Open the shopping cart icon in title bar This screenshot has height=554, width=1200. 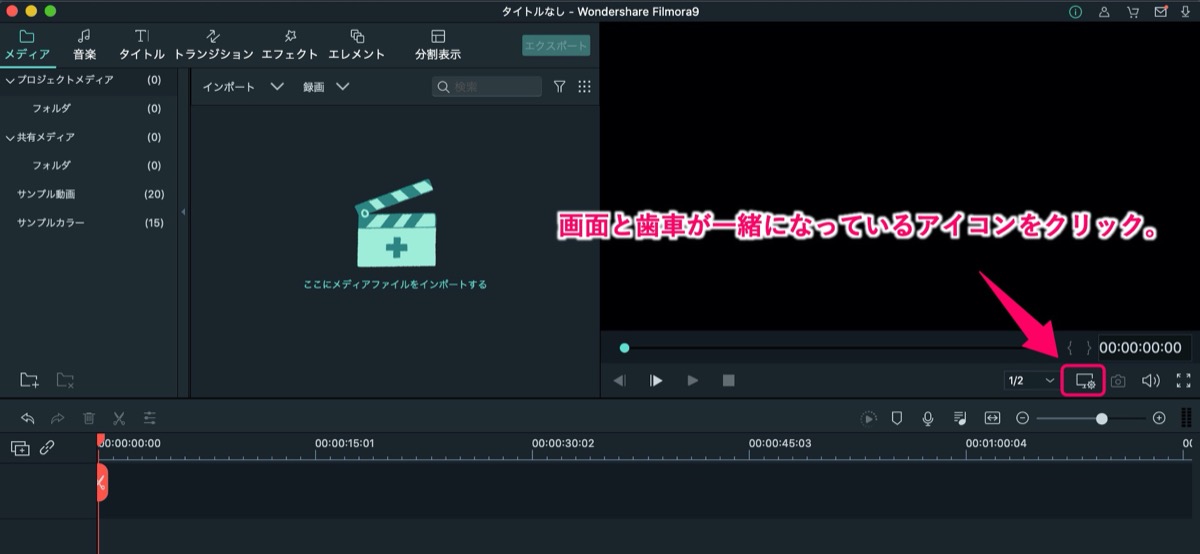click(x=1132, y=12)
